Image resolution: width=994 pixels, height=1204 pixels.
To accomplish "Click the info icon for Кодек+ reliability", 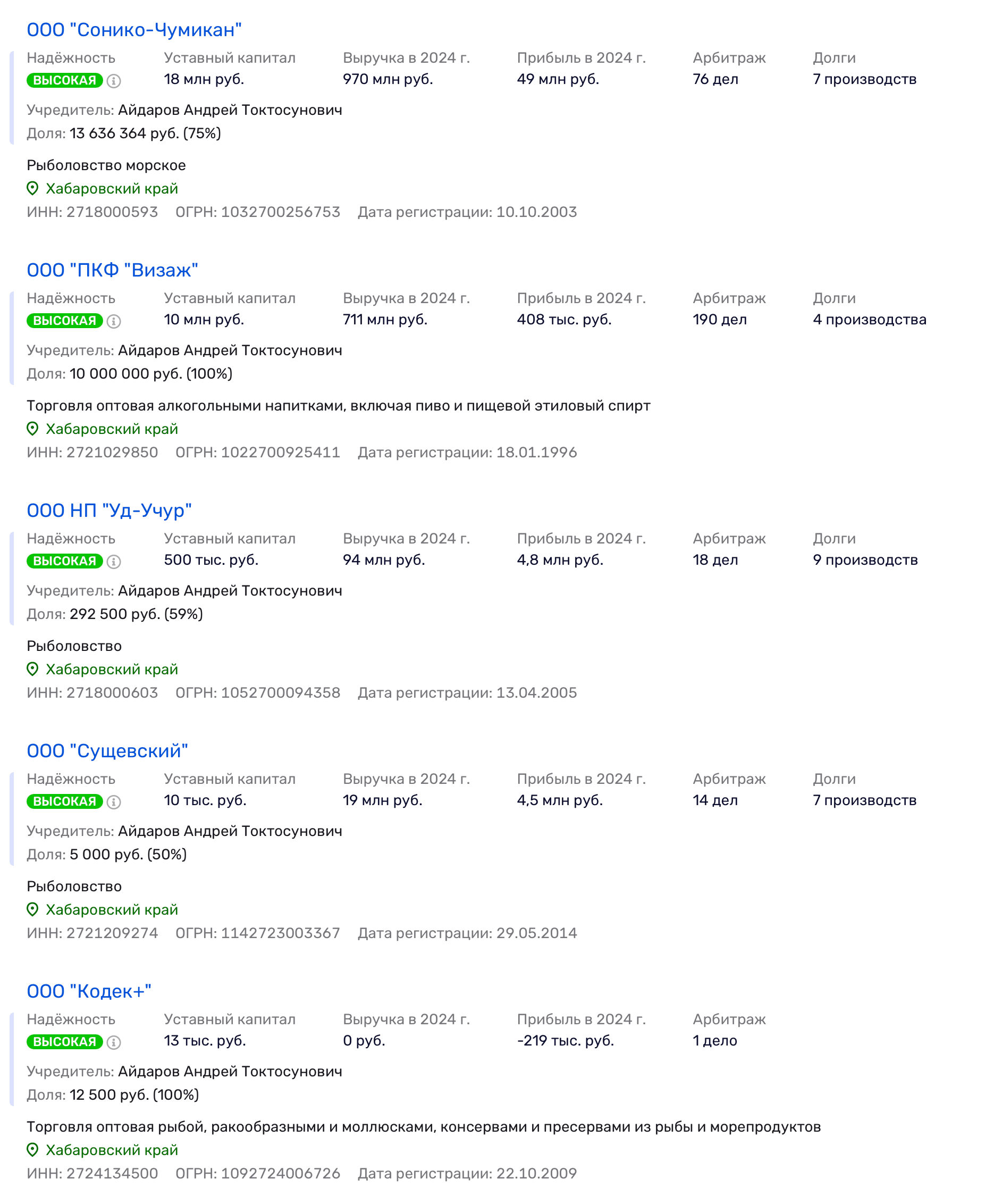I will coord(114,1042).
